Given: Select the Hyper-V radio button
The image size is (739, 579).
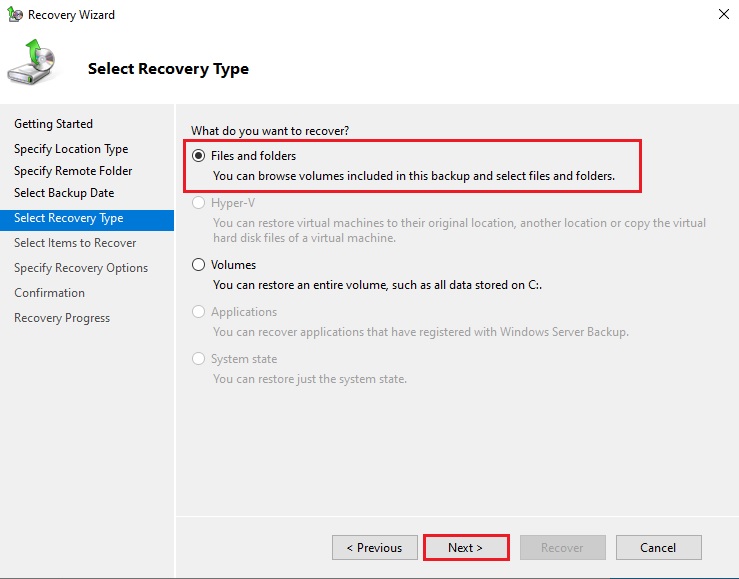Looking at the screenshot, I should [198, 203].
